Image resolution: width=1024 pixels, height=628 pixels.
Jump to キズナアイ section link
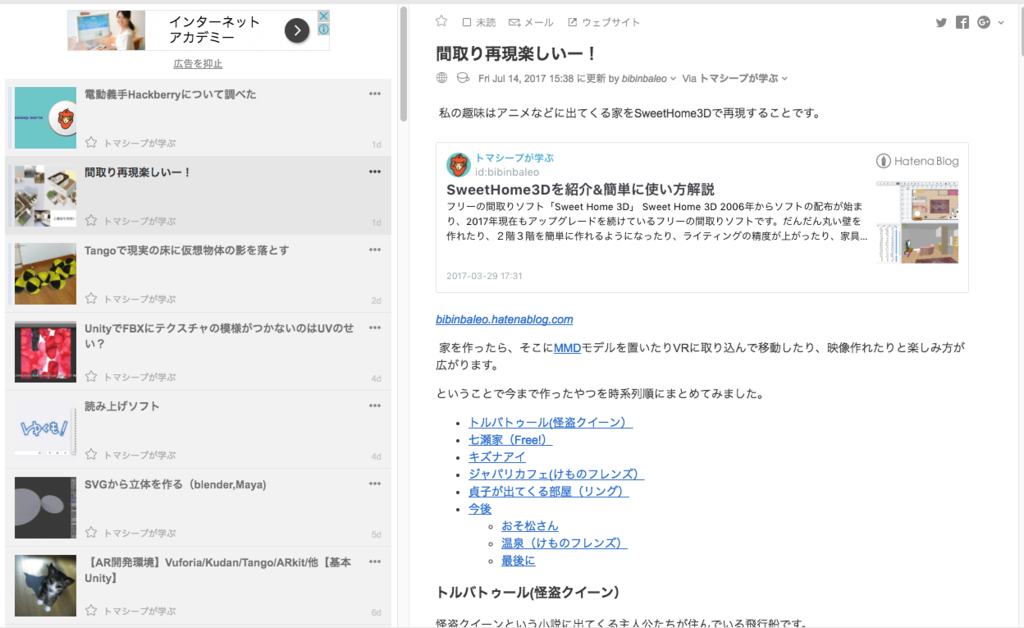(496, 457)
